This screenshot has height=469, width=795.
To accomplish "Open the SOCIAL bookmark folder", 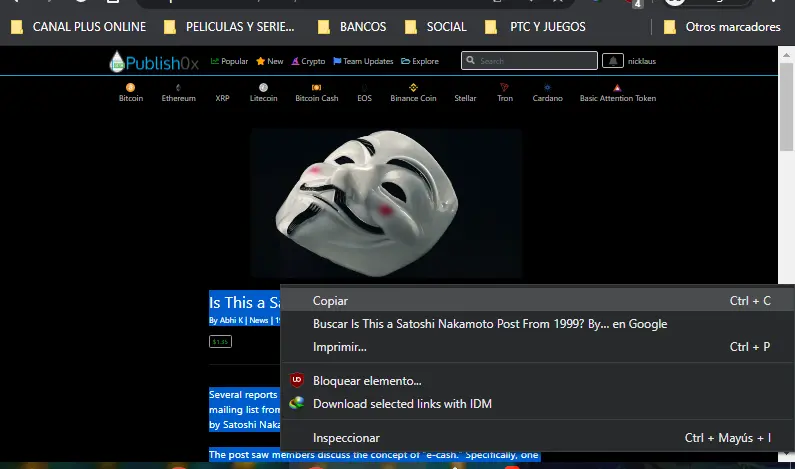I will click(436, 27).
